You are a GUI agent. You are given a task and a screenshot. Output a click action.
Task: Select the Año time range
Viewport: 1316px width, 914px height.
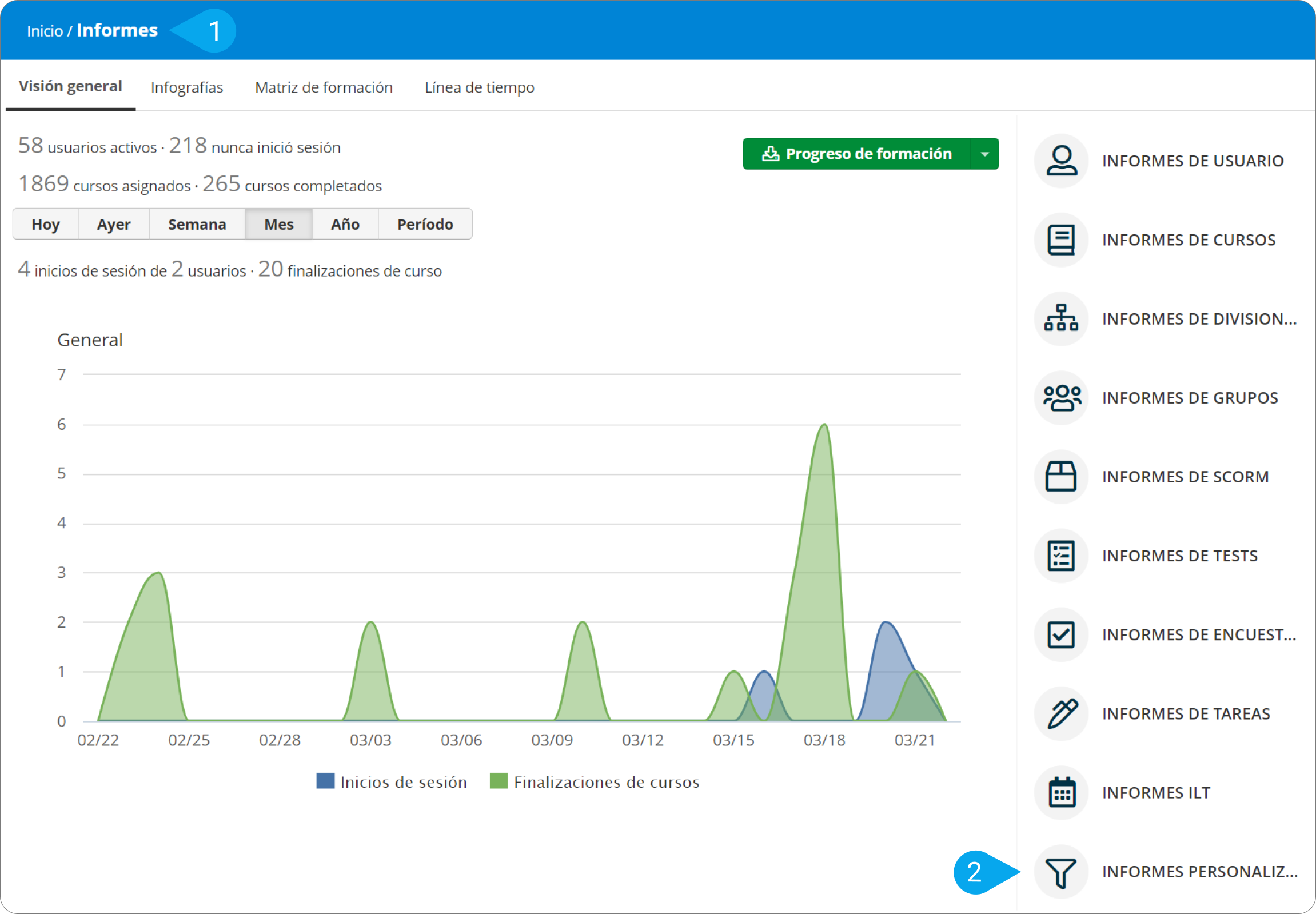click(x=345, y=224)
